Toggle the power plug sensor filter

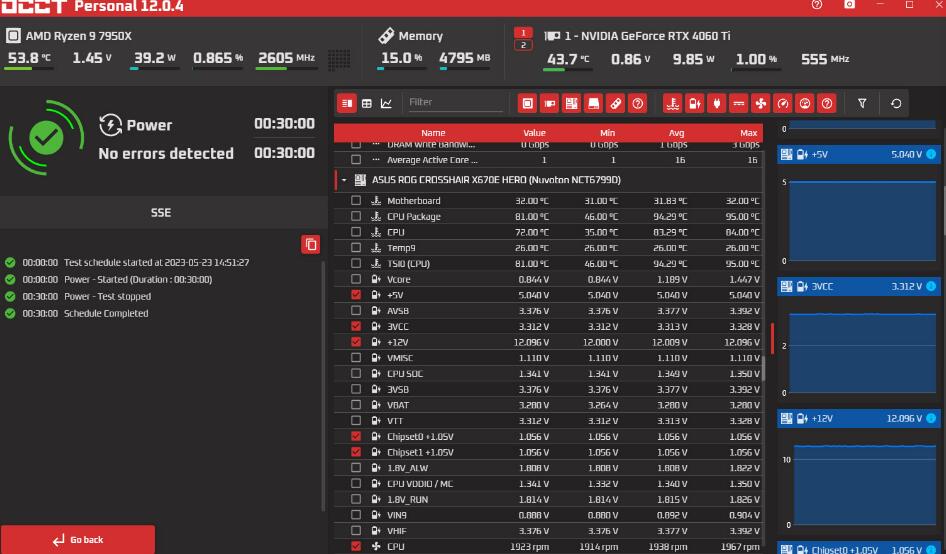pos(717,103)
